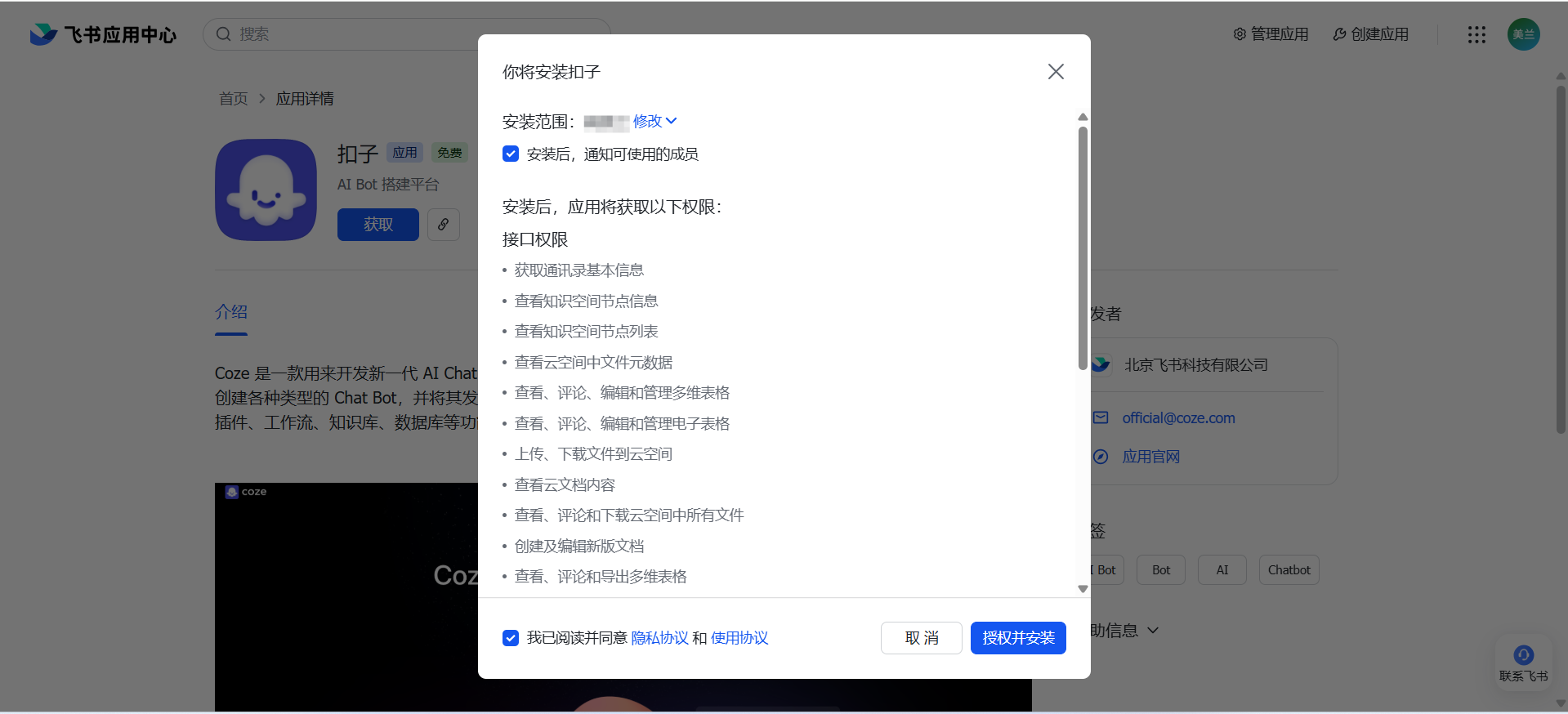Select the Bot tag

pyautogui.click(x=1161, y=570)
